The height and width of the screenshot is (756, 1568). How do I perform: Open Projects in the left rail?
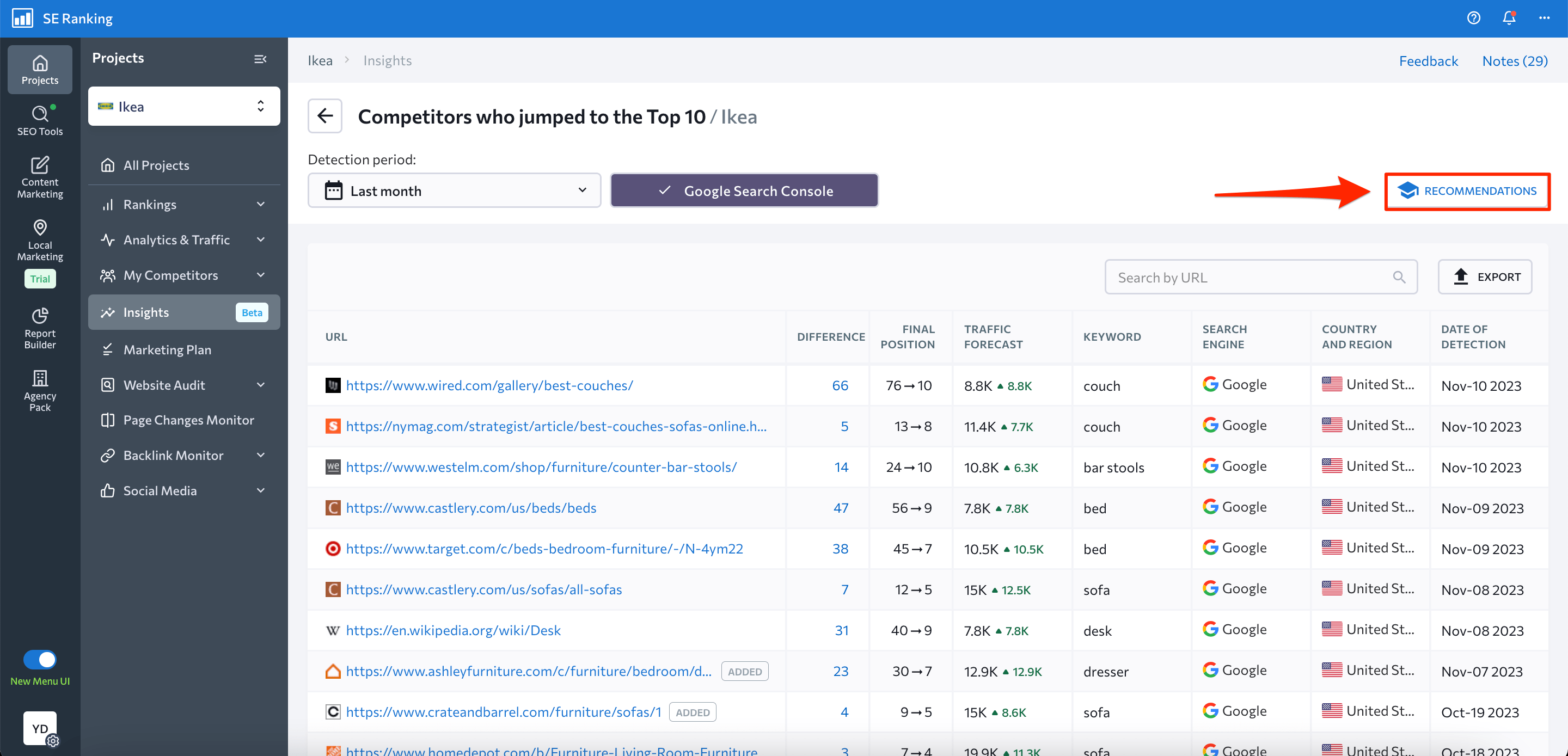point(40,69)
